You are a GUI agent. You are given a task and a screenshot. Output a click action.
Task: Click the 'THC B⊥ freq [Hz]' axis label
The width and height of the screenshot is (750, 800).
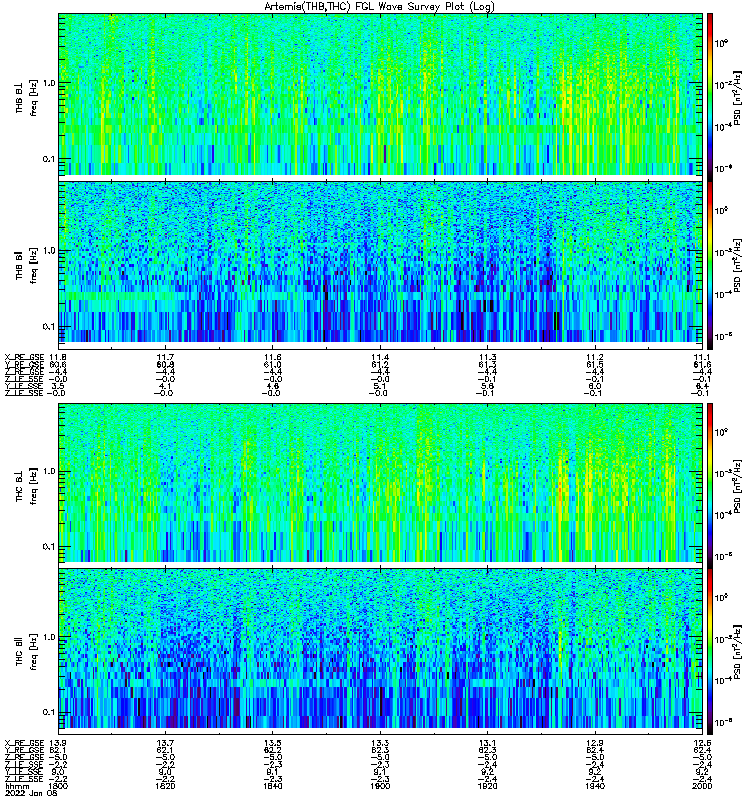coord(26,485)
